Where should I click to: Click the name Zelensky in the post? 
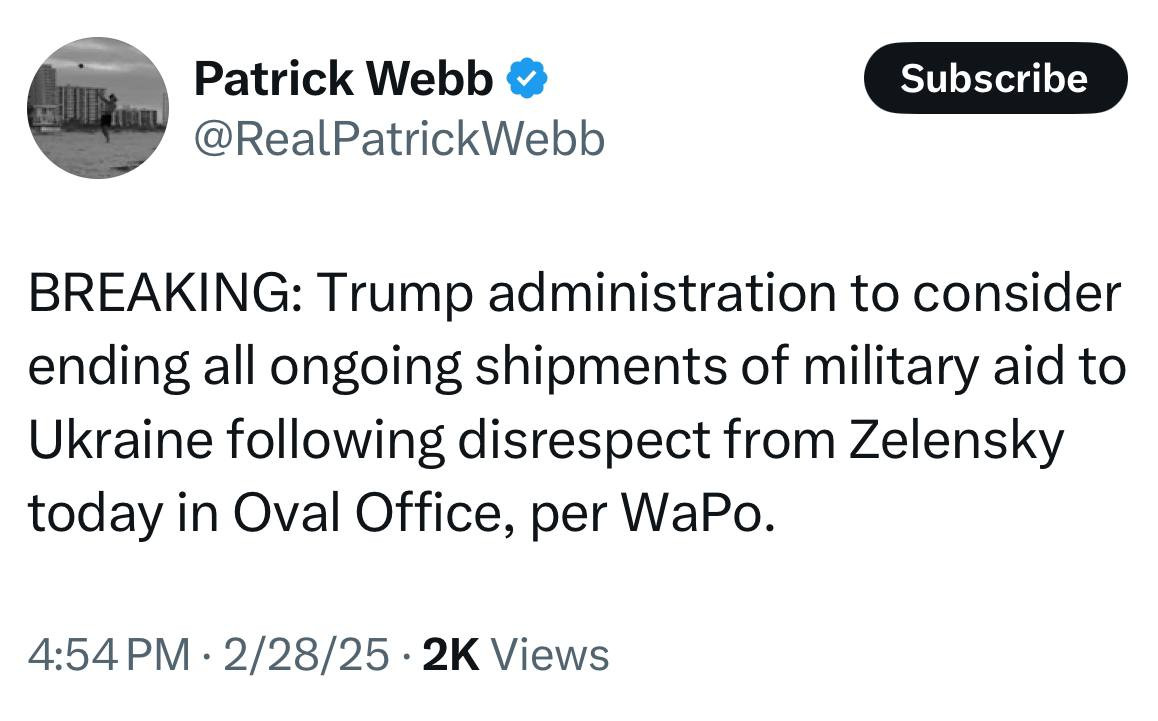(955, 440)
